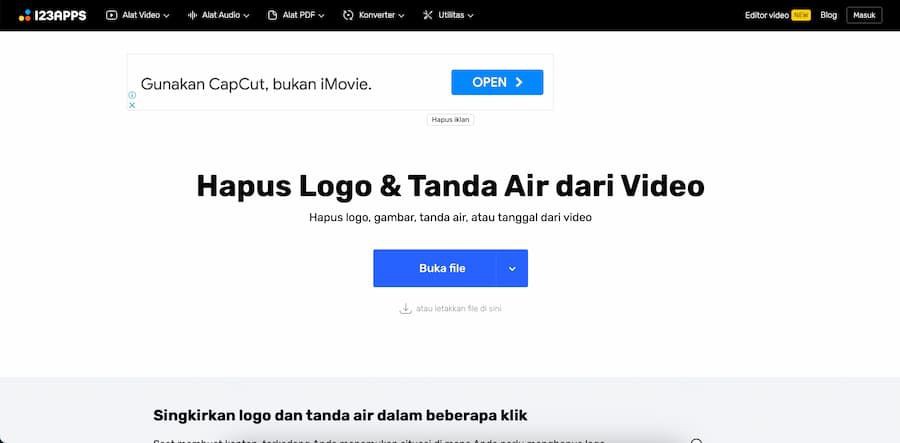The width and height of the screenshot is (900, 443).
Task: Click the download icon under Buka file
Action: pos(405,309)
